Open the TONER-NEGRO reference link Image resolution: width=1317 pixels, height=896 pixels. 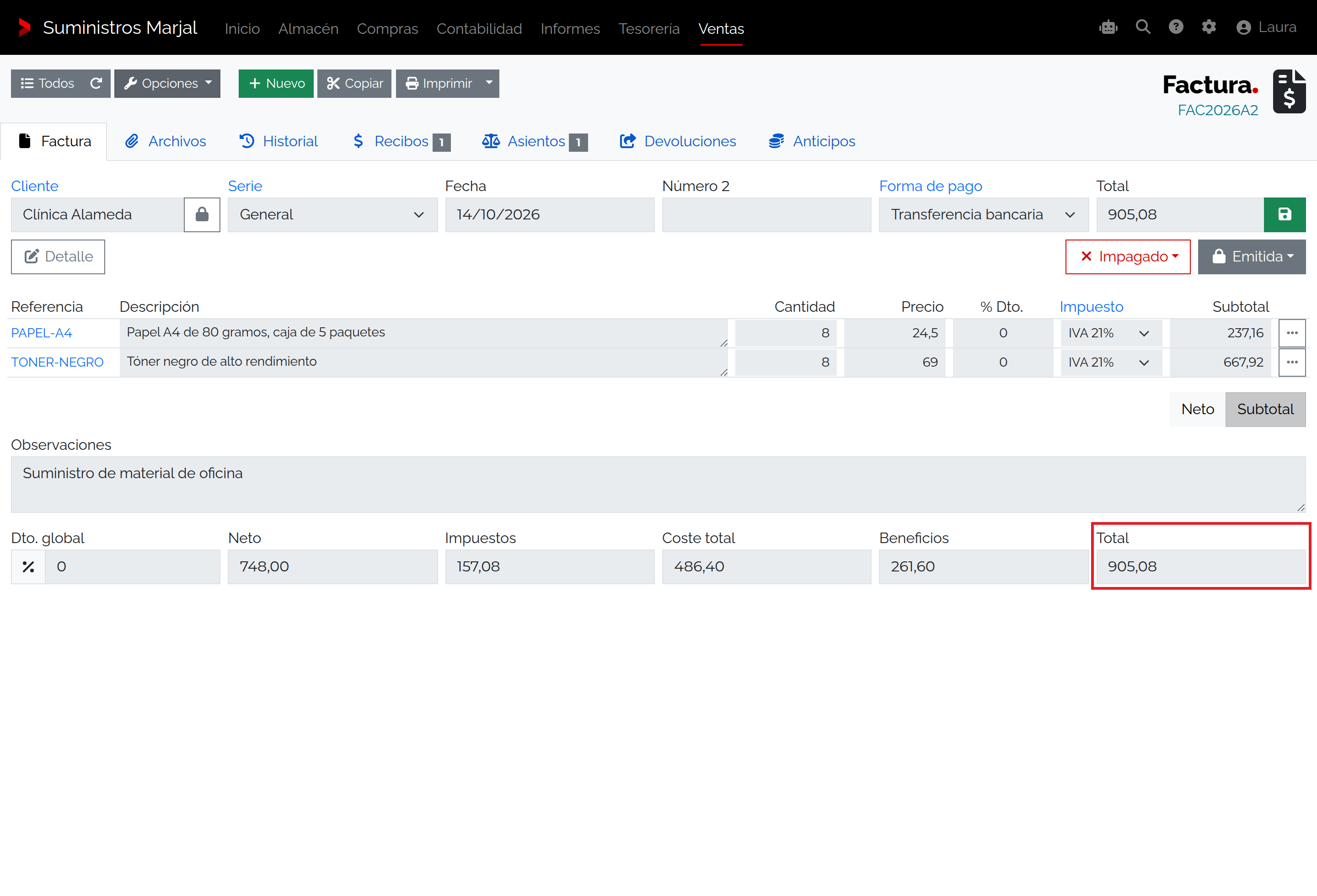57,362
